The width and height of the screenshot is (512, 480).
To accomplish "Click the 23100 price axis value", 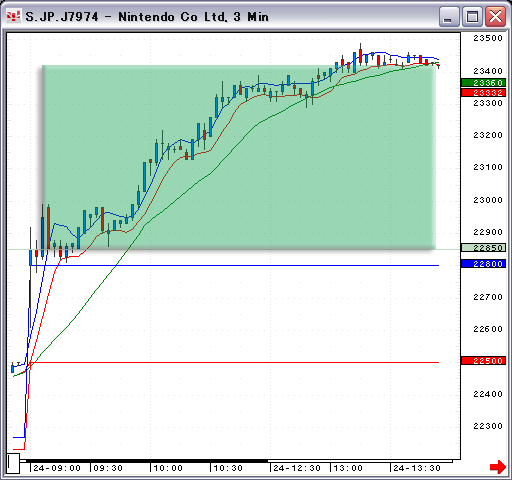I will pyautogui.click(x=488, y=167).
